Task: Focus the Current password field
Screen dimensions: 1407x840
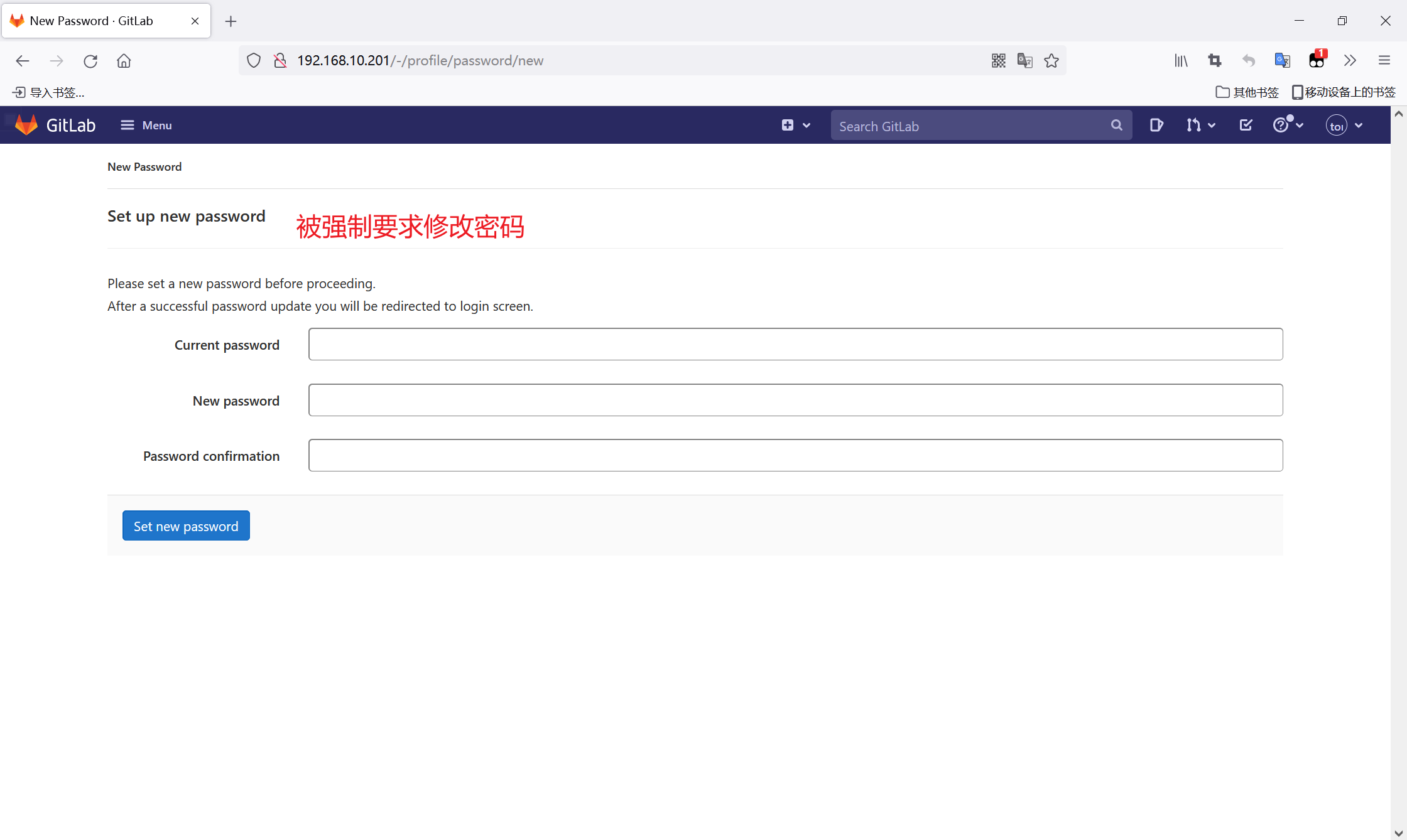Action: point(795,344)
